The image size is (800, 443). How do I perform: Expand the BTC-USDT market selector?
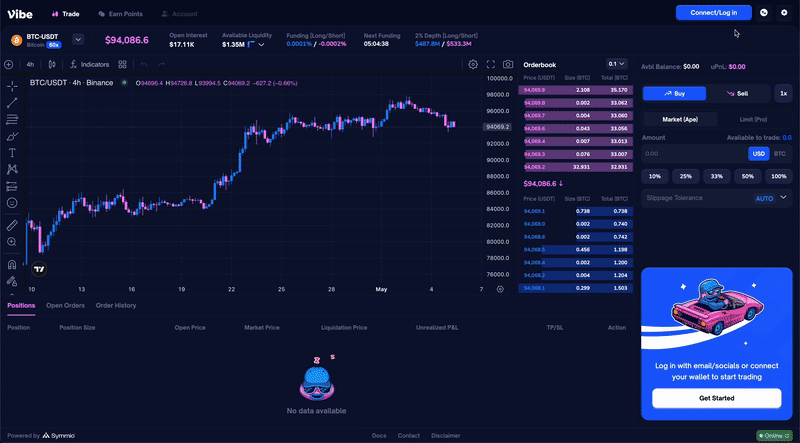(79, 40)
